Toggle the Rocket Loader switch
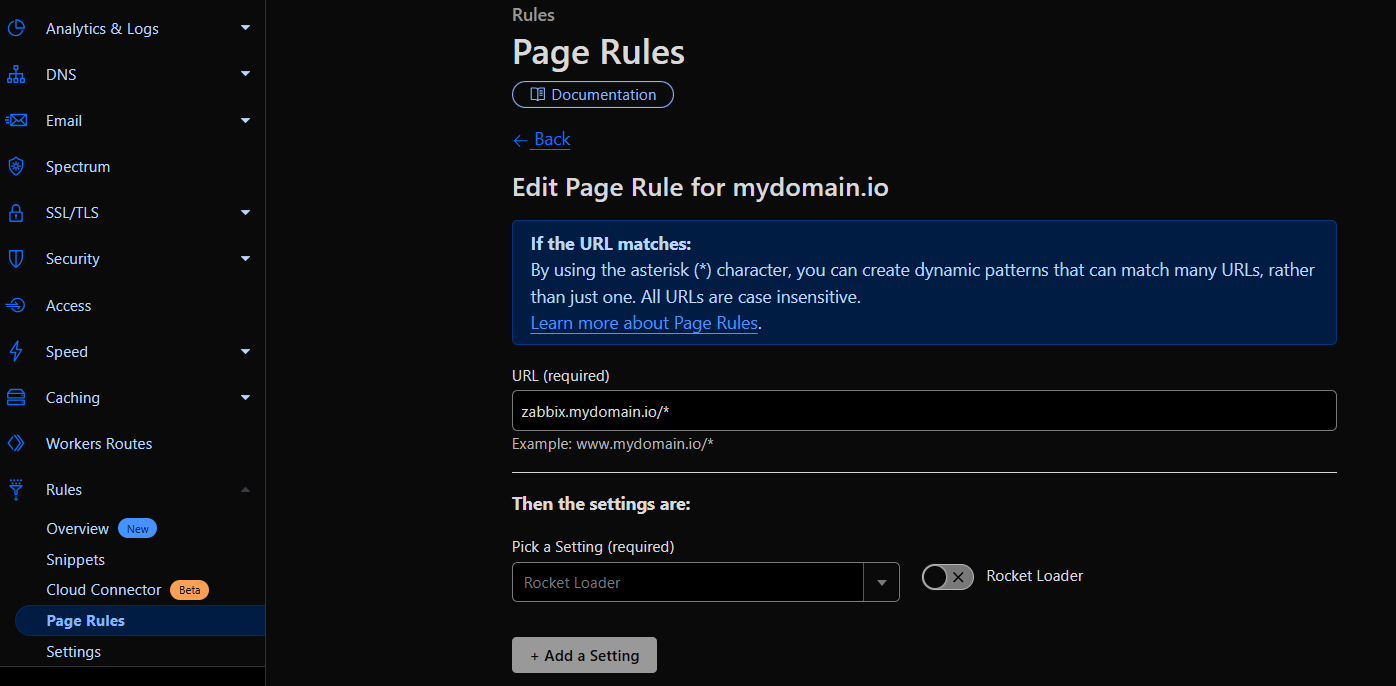Screen dimensions: 1396x686 (947, 577)
